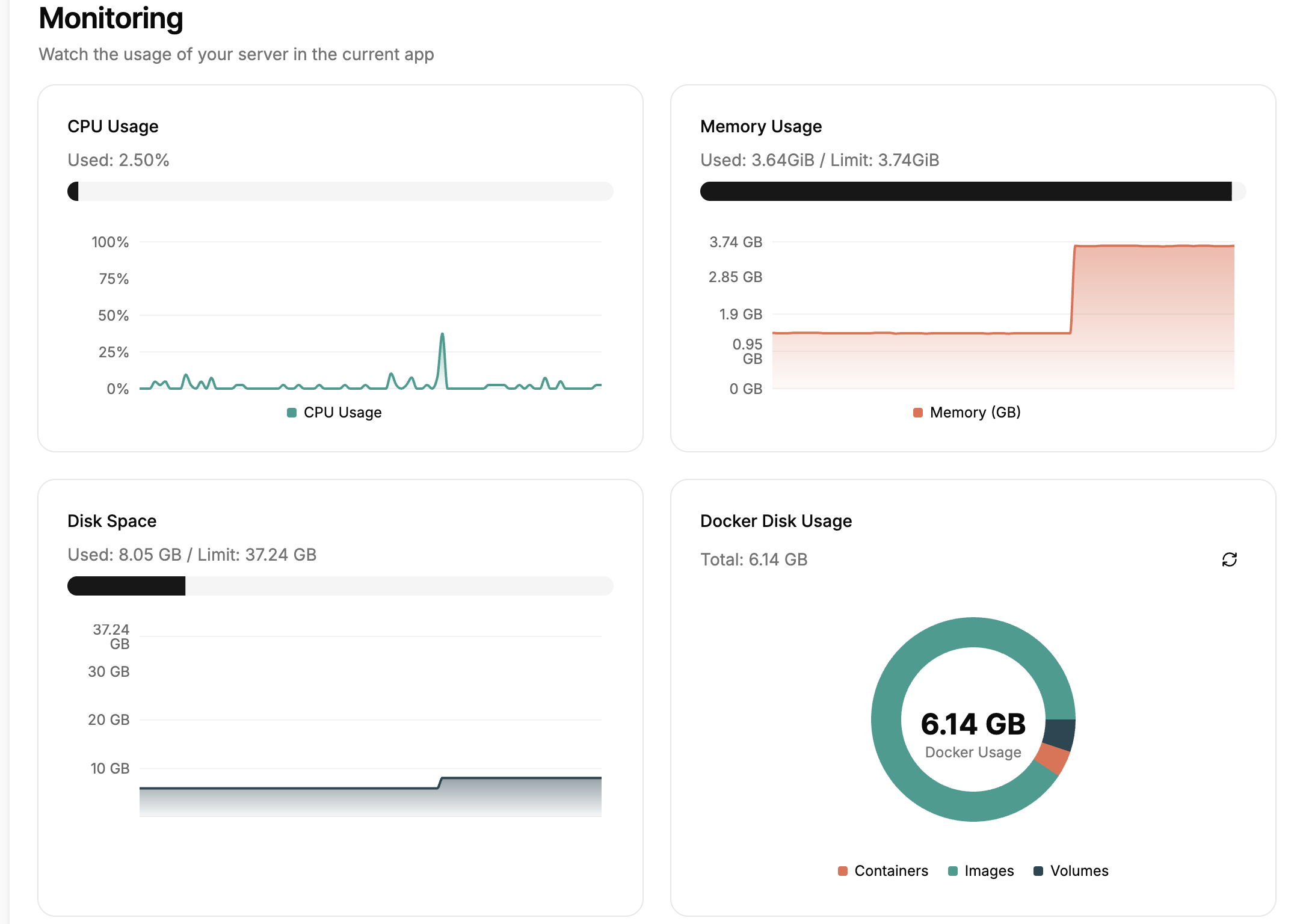The image size is (1297, 924).
Task: Click the 'Total: 6.14 GB' text
Action: tap(754, 559)
